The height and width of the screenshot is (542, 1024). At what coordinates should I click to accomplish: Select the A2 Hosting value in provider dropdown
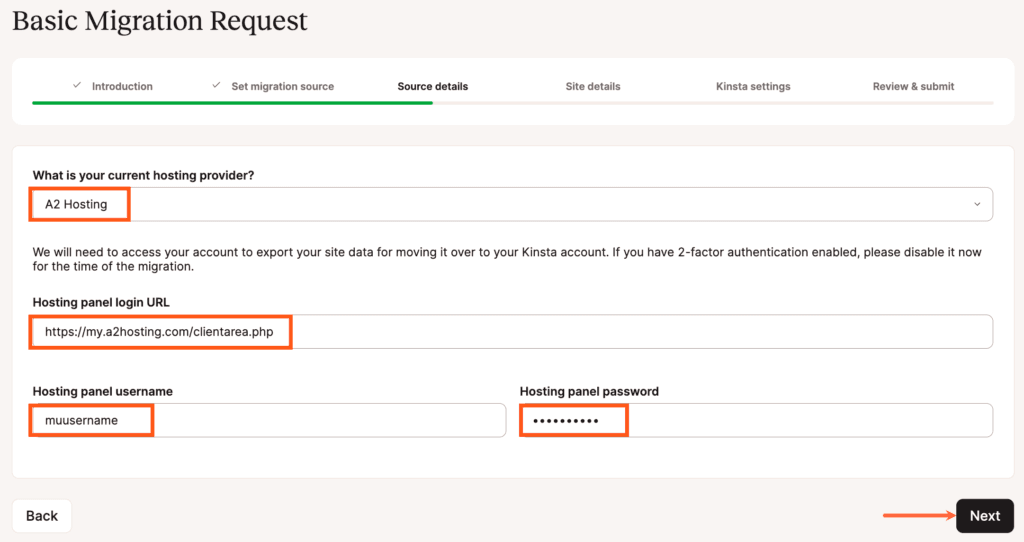(77, 205)
